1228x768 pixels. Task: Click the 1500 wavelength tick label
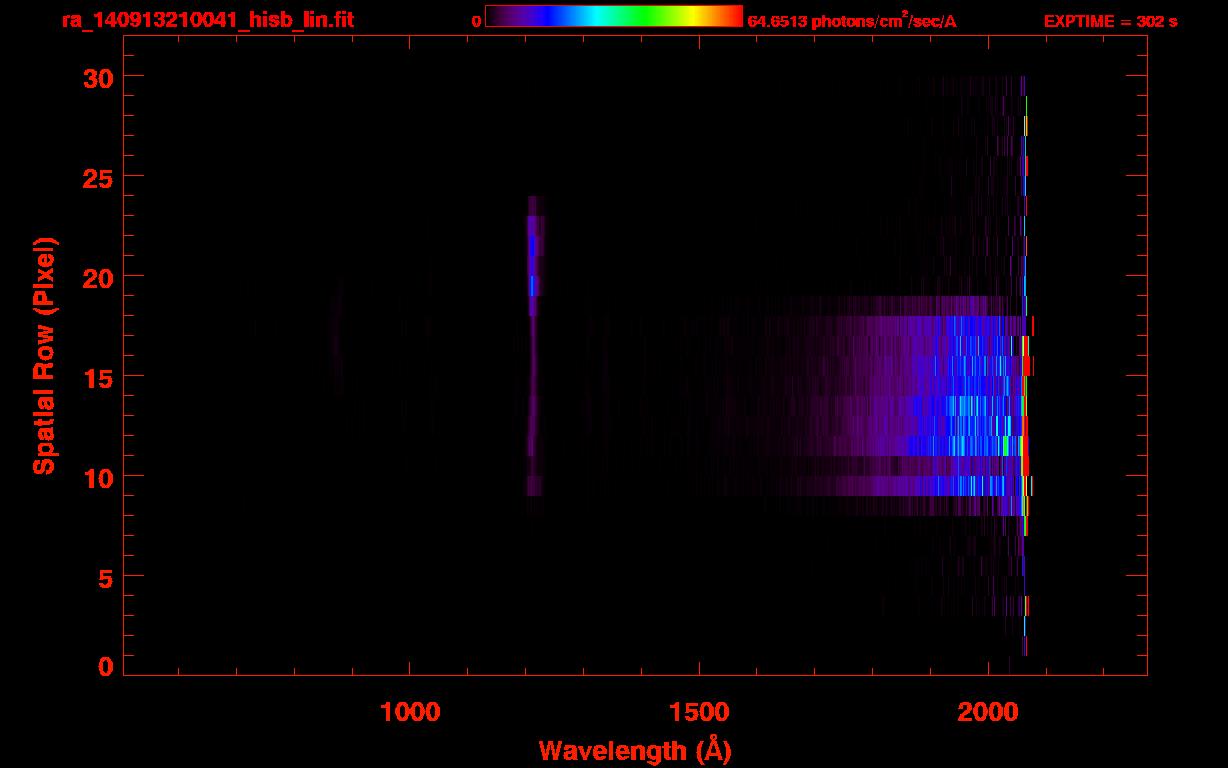coord(699,711)
